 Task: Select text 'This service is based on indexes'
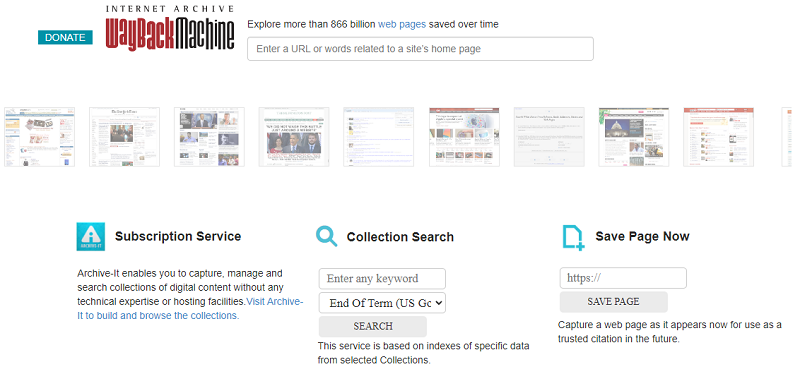pyautogui.click(x=387, y=346)
